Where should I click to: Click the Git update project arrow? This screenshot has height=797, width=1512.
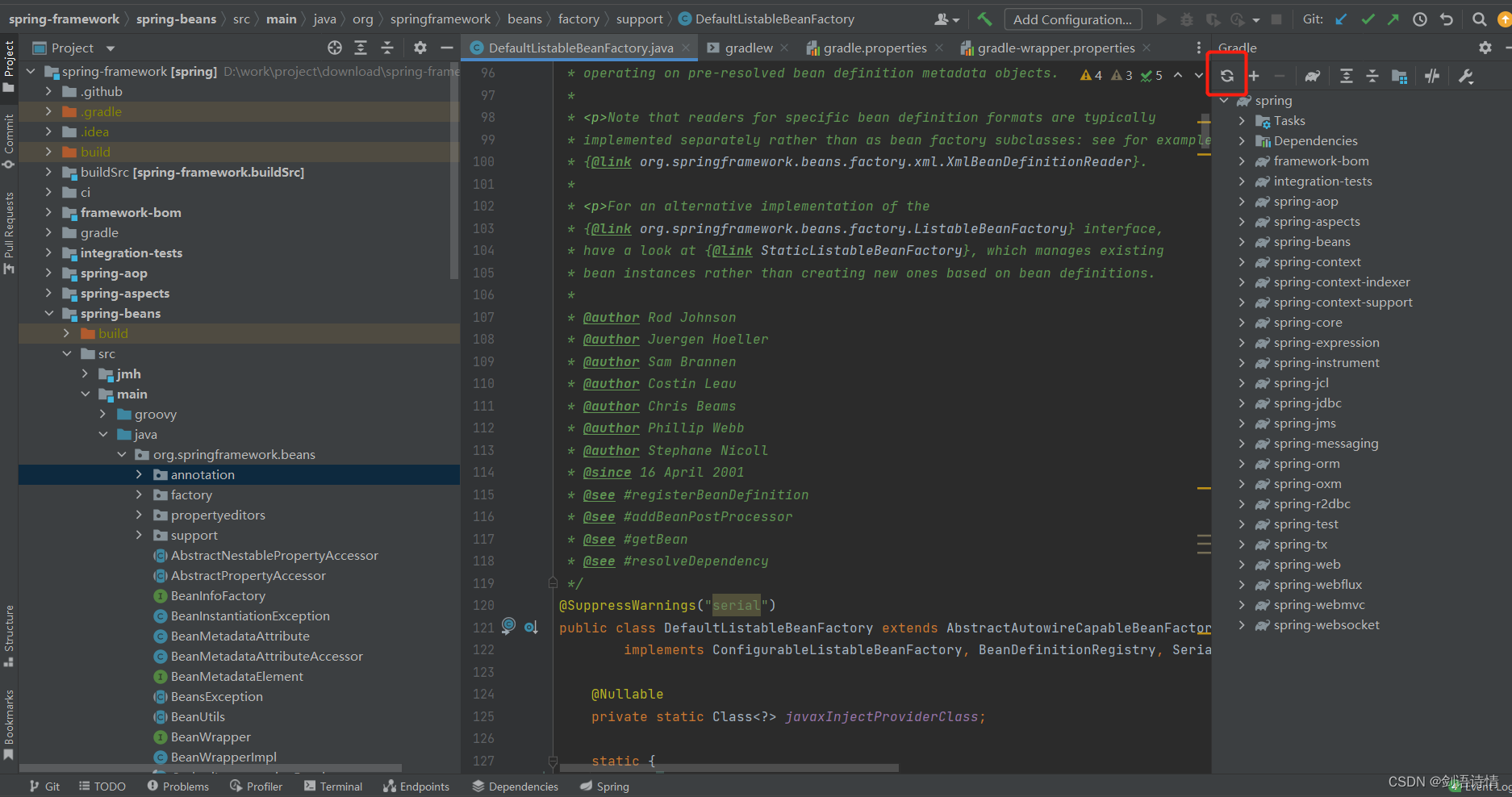[1341, 19]
